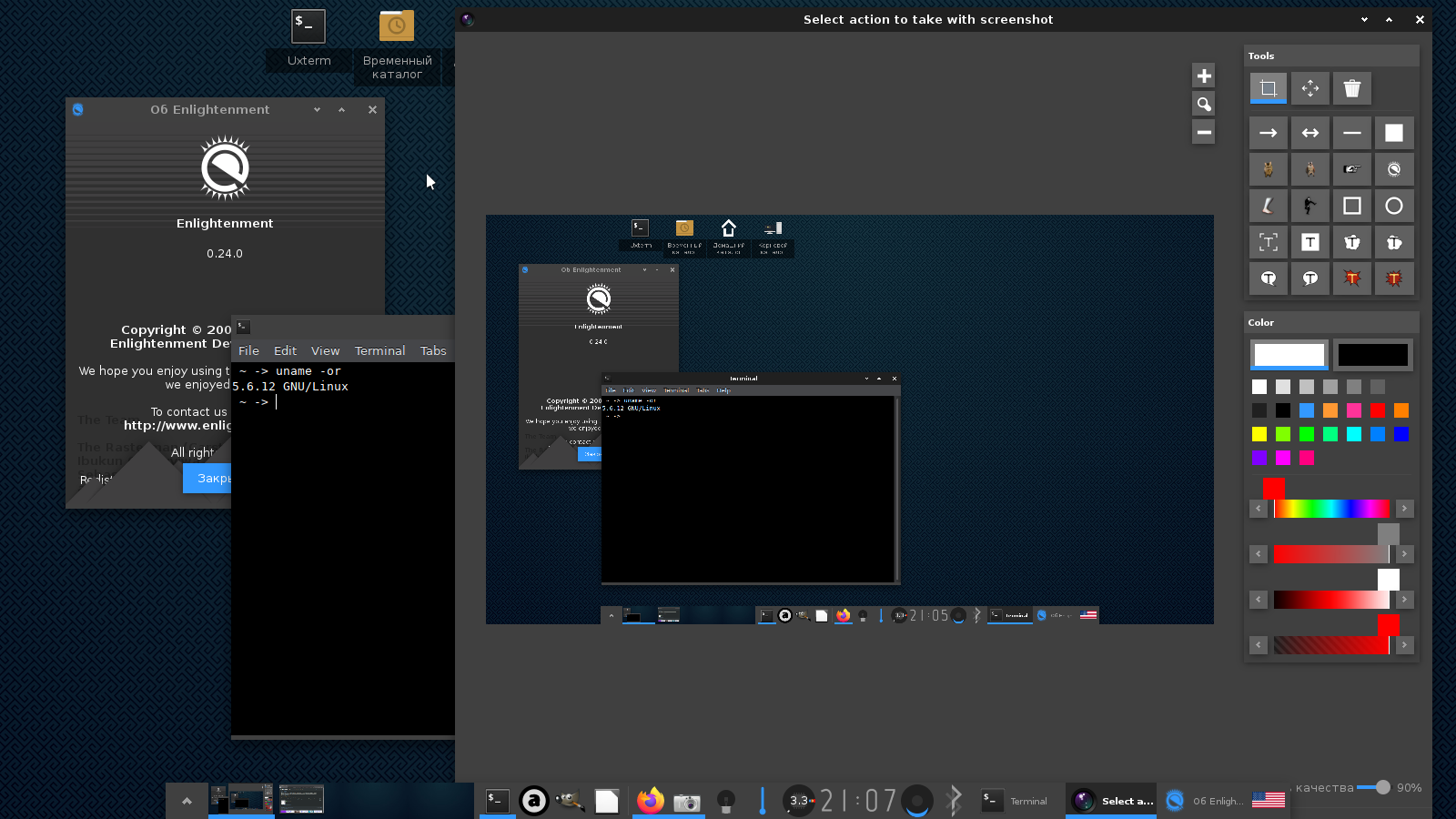This screenshot has width=1456, height=819.
Task: Open Tabs menu in terminal
Action: click(433, 350)
